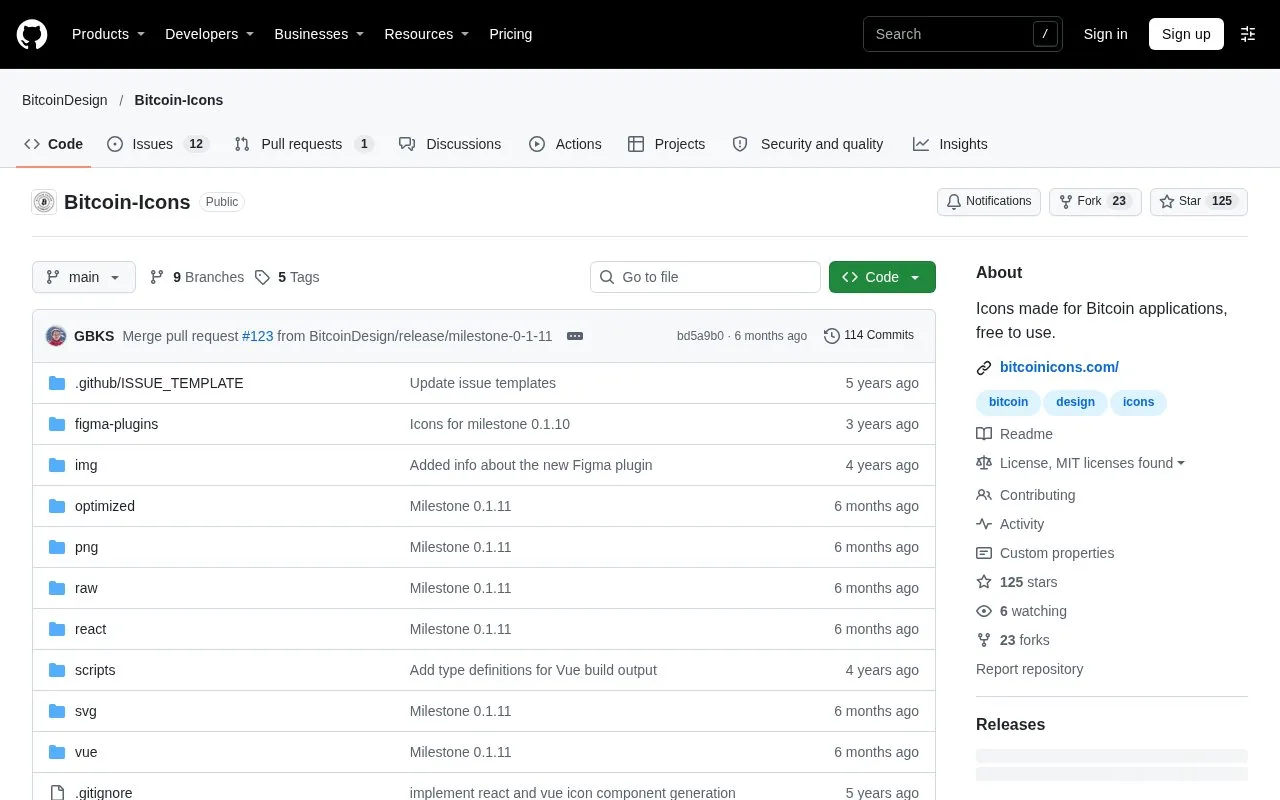Expand the License, MIT licenses found dropdown
The image size is (1280, 800).
click(x=1092, y=463)
